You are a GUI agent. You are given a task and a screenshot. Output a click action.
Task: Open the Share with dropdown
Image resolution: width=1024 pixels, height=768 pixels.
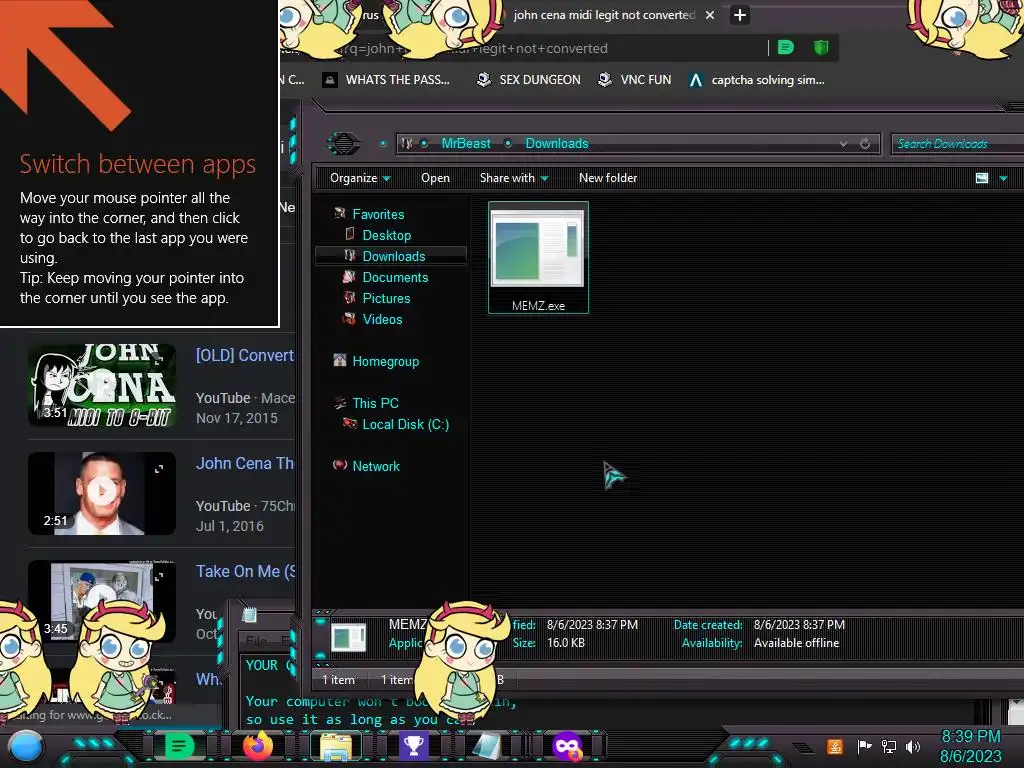click(514, 178)
